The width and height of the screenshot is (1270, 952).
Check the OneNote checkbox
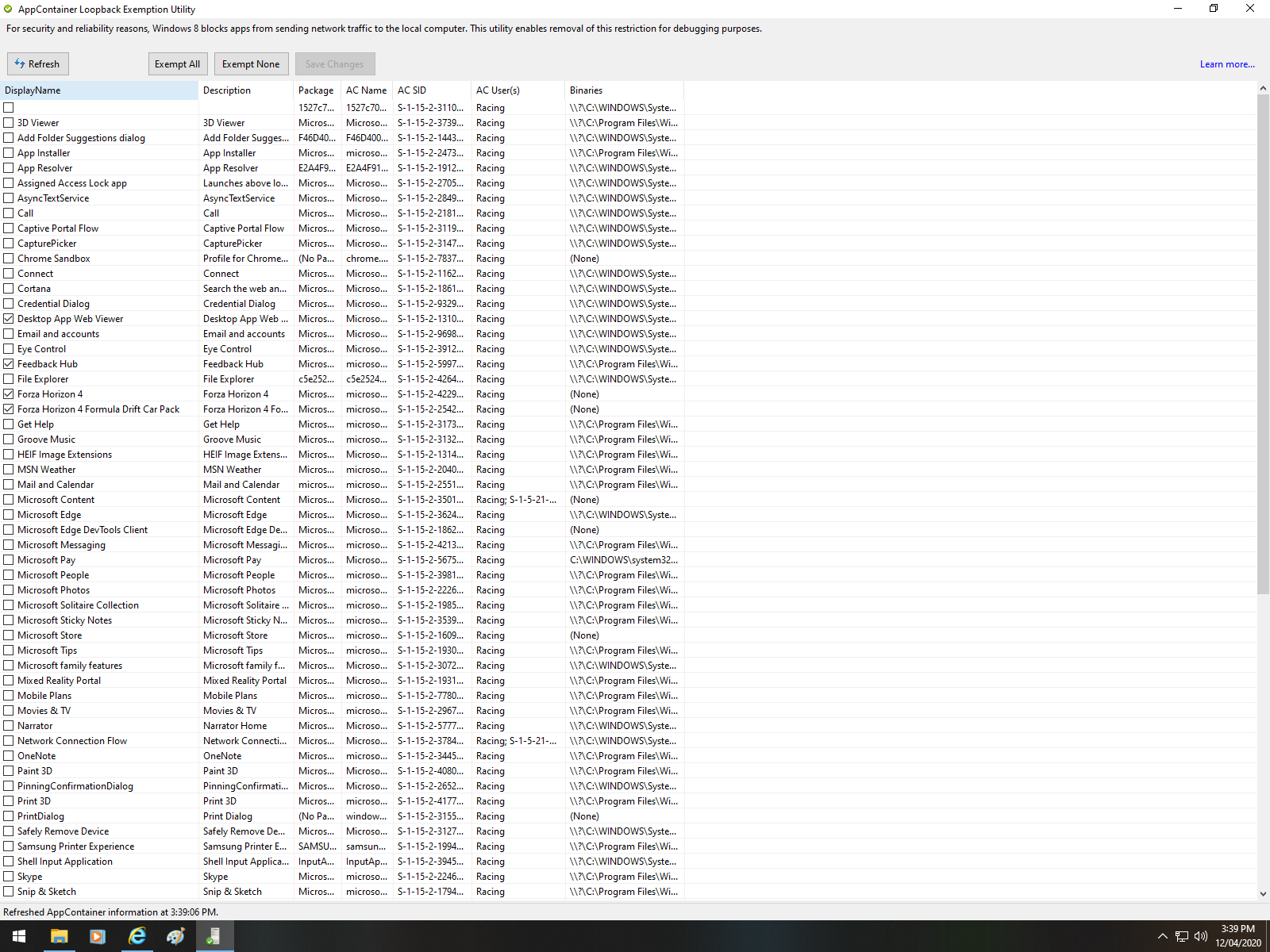(9, 756)
